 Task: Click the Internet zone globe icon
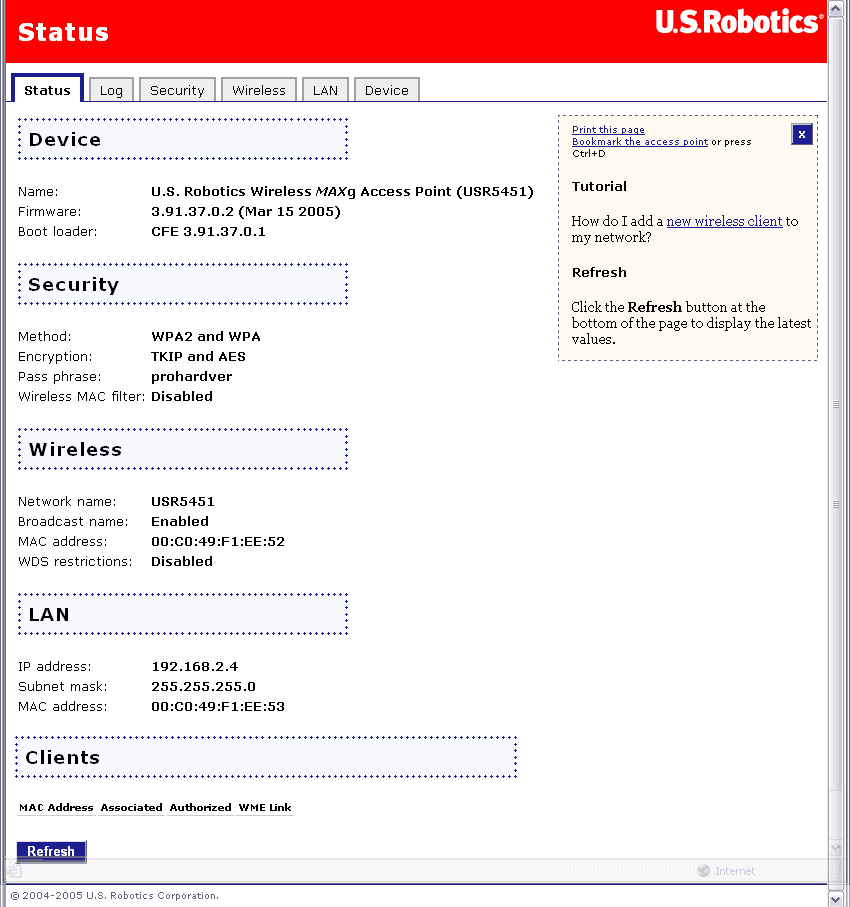(704, 871)
